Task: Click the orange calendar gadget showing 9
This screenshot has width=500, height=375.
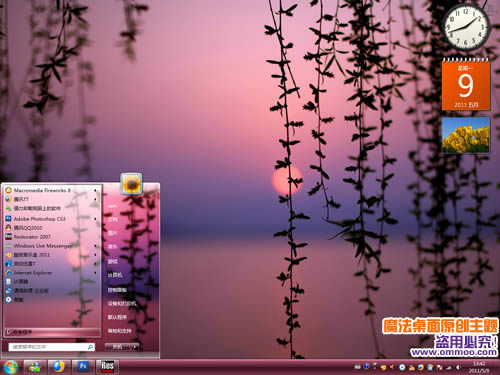Action: 466,84
